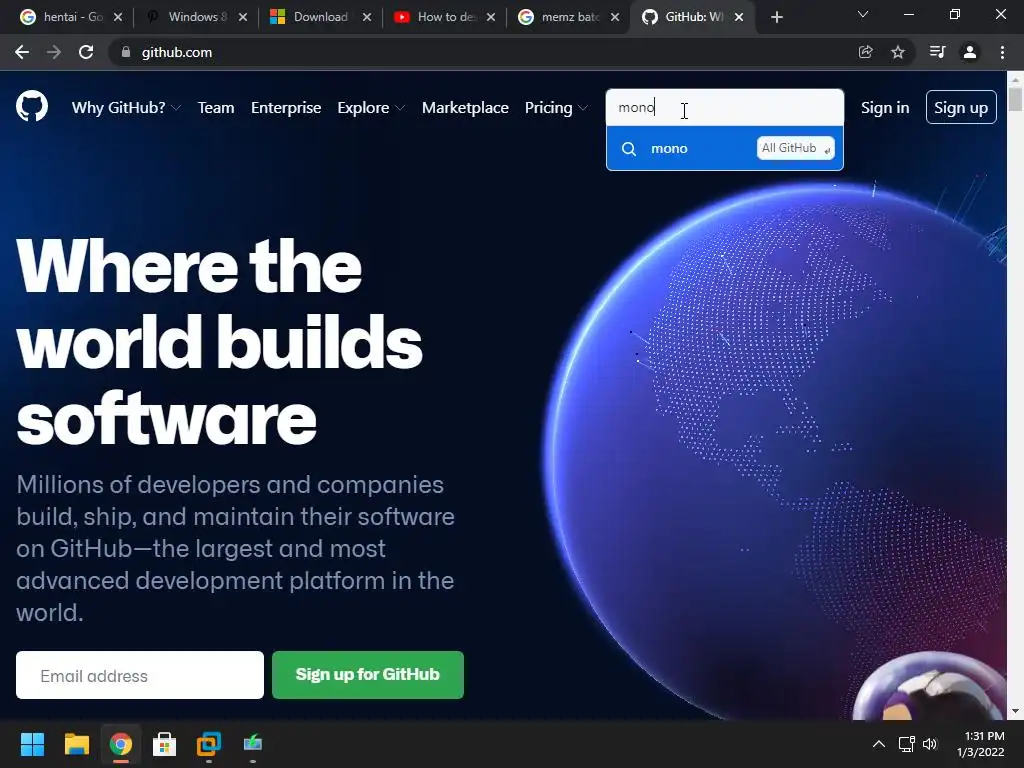Open the Chrome profile icon
Viewport: 1024px width, 768px height.
coord(970,52)
